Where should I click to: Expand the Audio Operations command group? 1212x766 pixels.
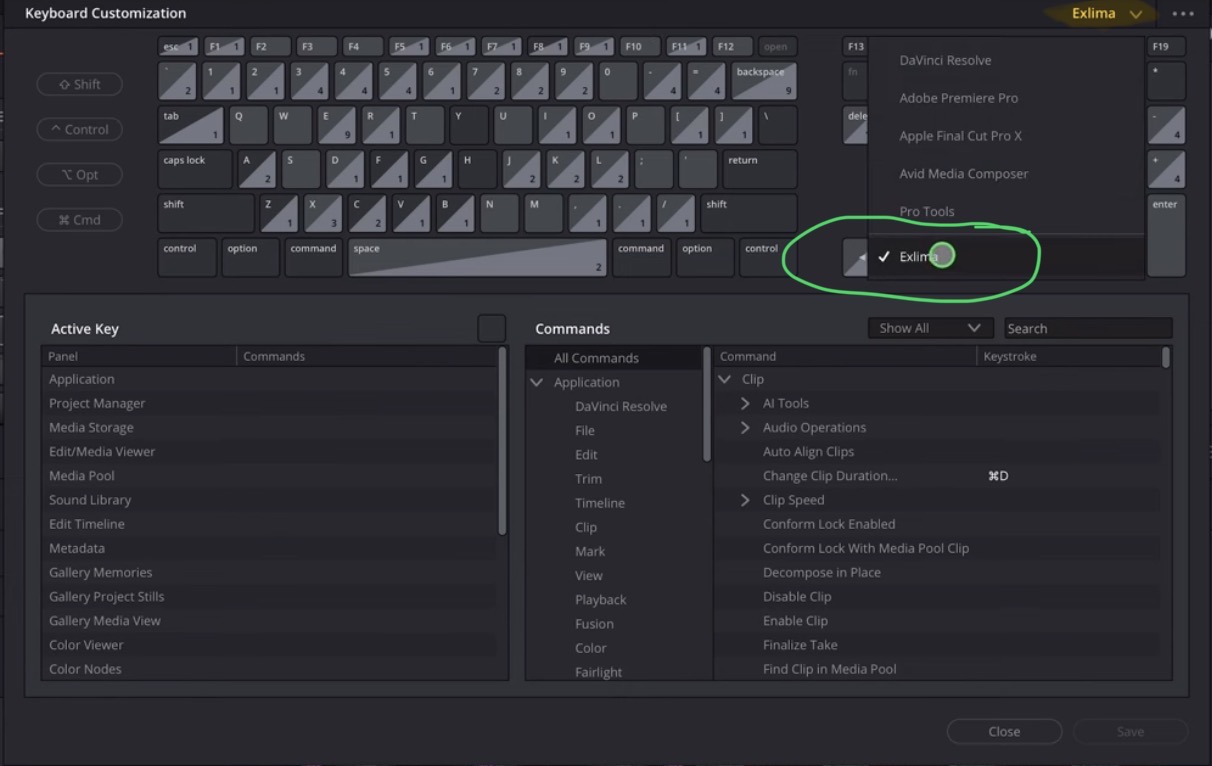point(745,427)
